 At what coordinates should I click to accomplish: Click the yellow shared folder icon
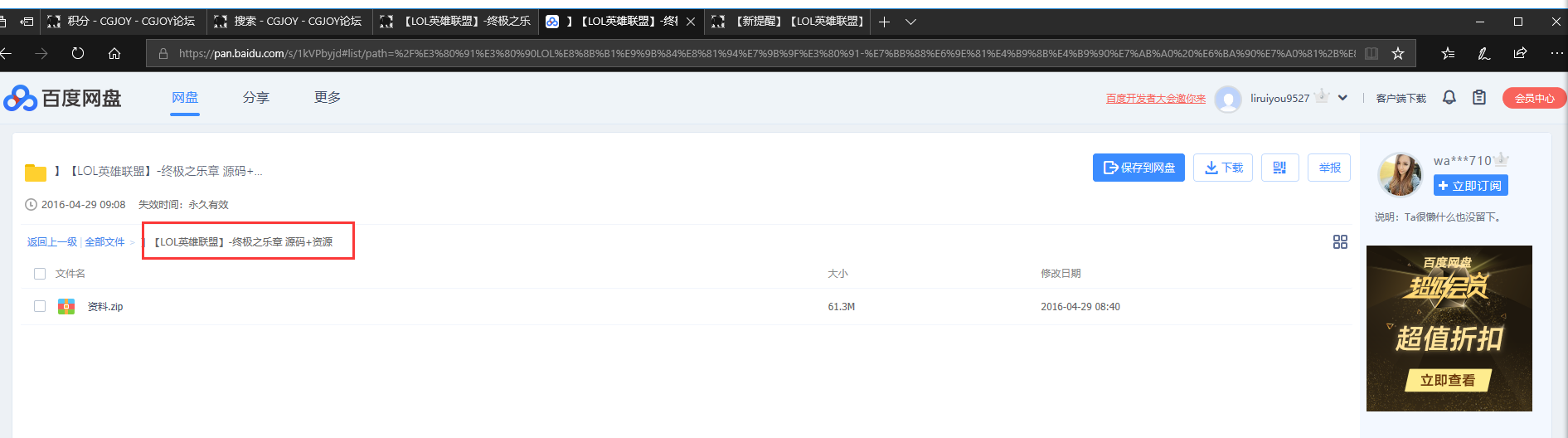tap(36, 173)
